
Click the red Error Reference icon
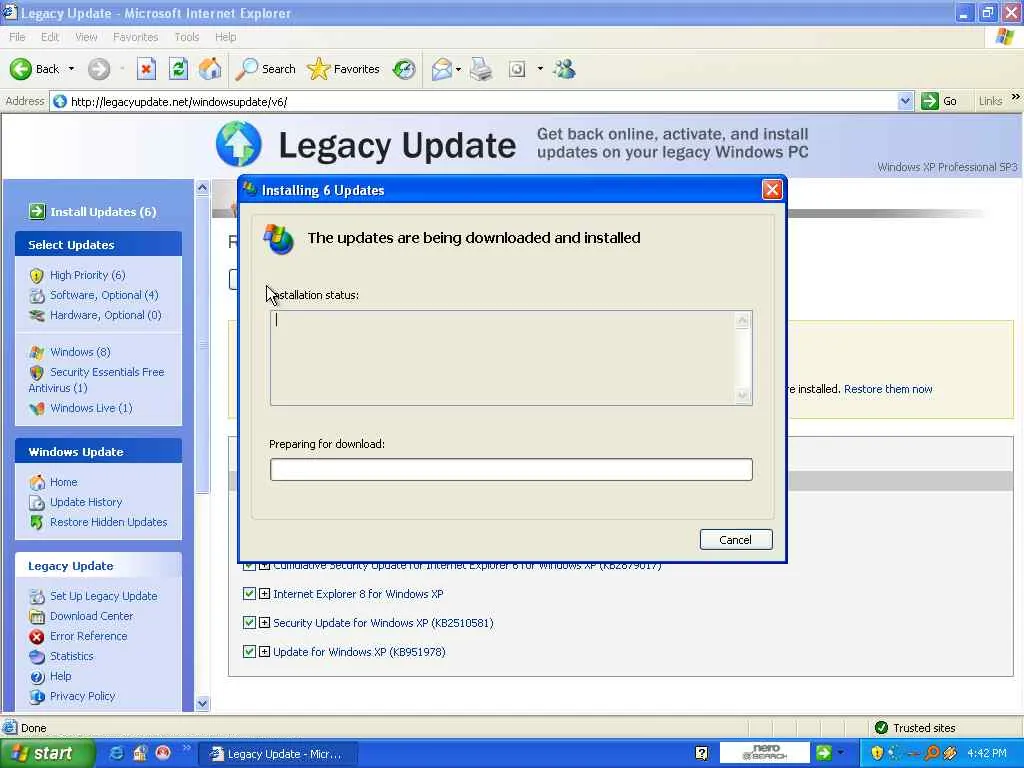(37, 636)
